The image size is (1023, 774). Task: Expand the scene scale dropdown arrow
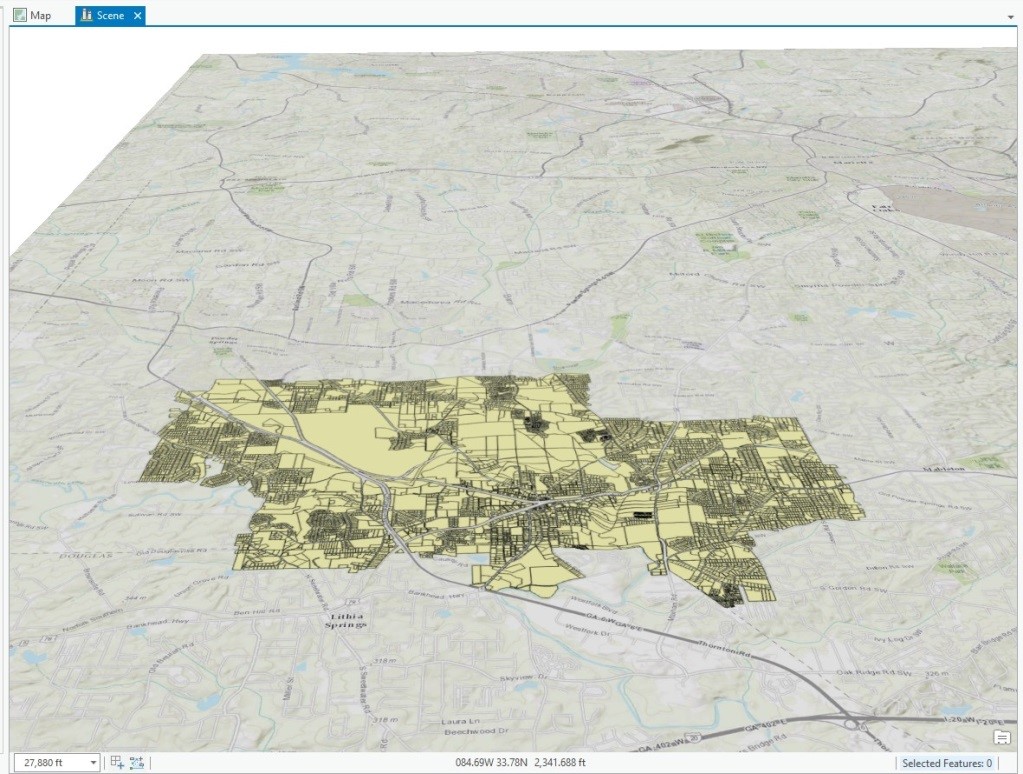coord(93,763)
